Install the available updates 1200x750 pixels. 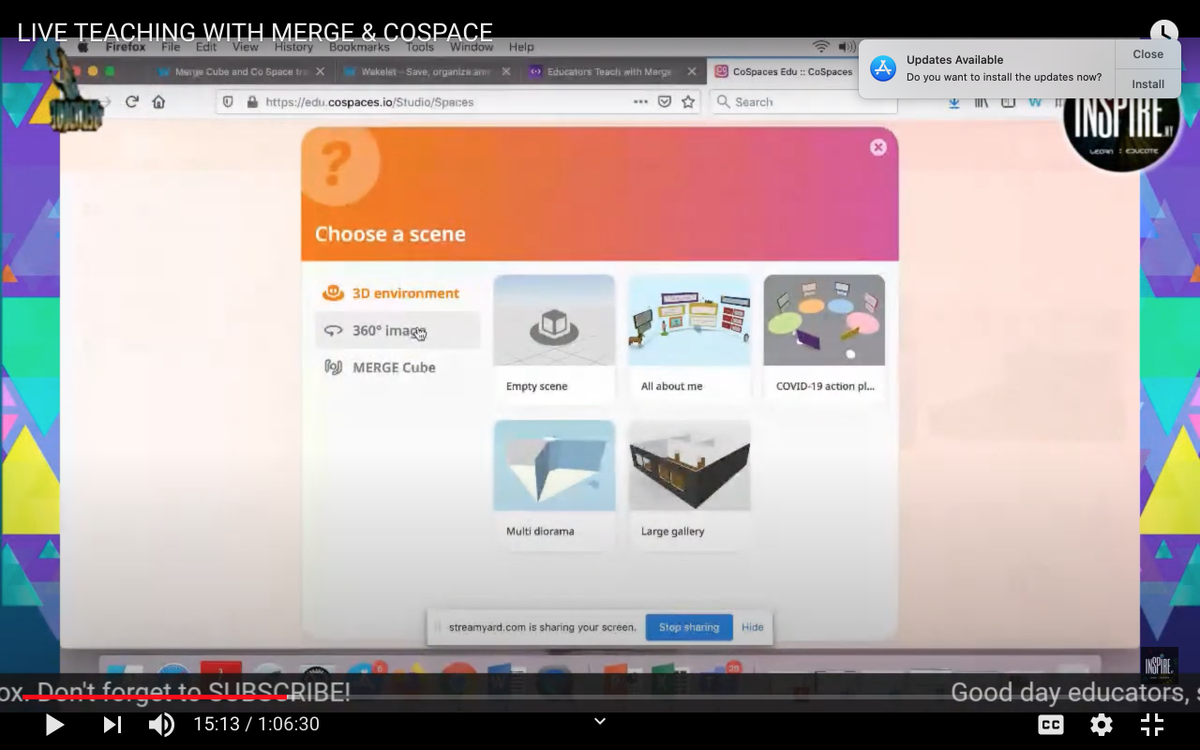pyautogui.click(x=1148, y=84)
